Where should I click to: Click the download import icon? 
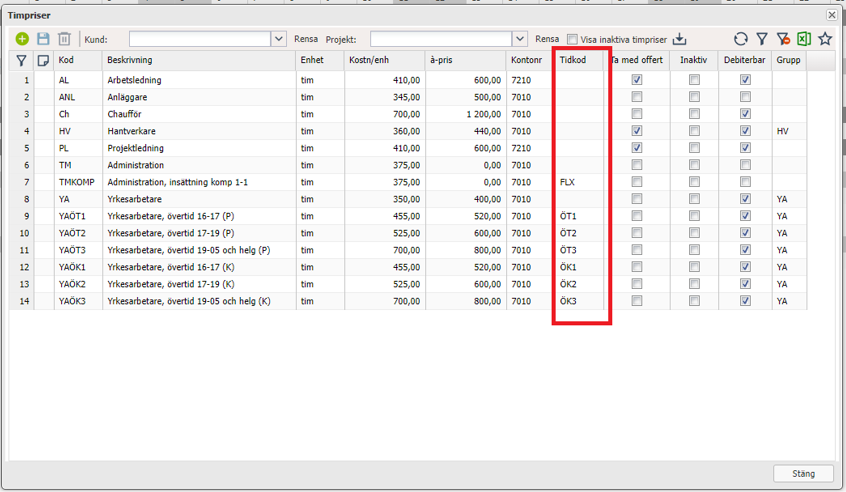[x=680, y=39]
